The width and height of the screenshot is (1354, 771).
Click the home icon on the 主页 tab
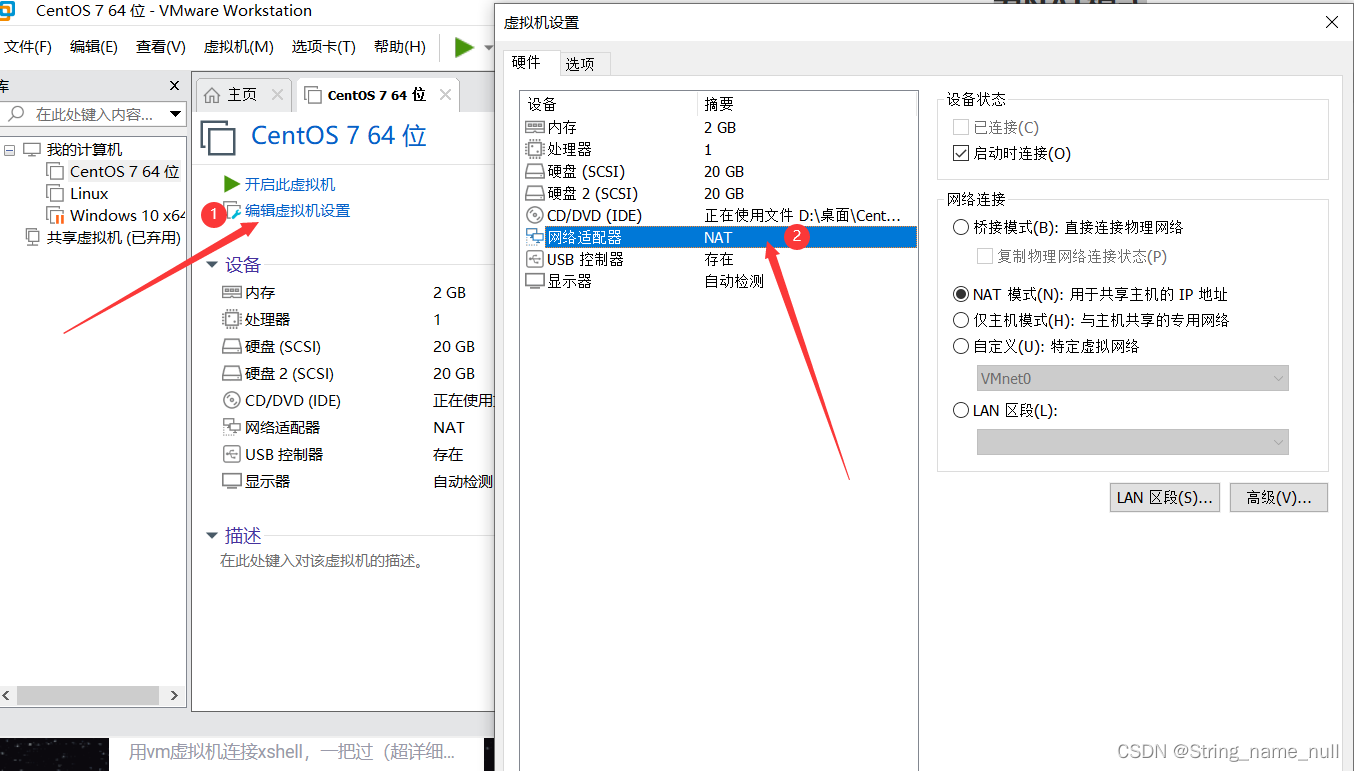(212, 95)
